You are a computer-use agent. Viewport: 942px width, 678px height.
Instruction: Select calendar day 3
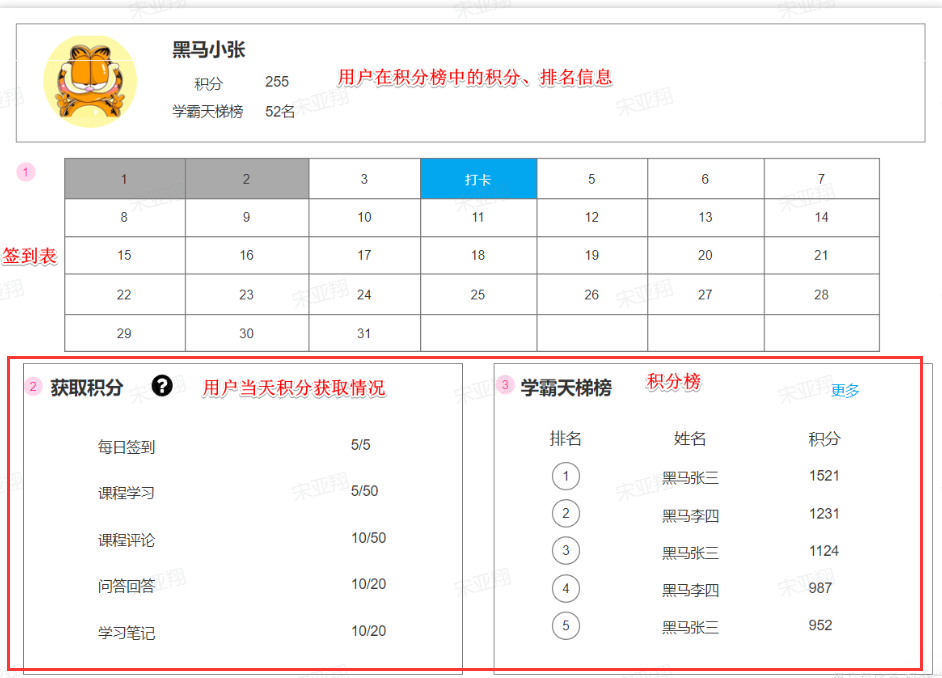click(x=365, y=179)
